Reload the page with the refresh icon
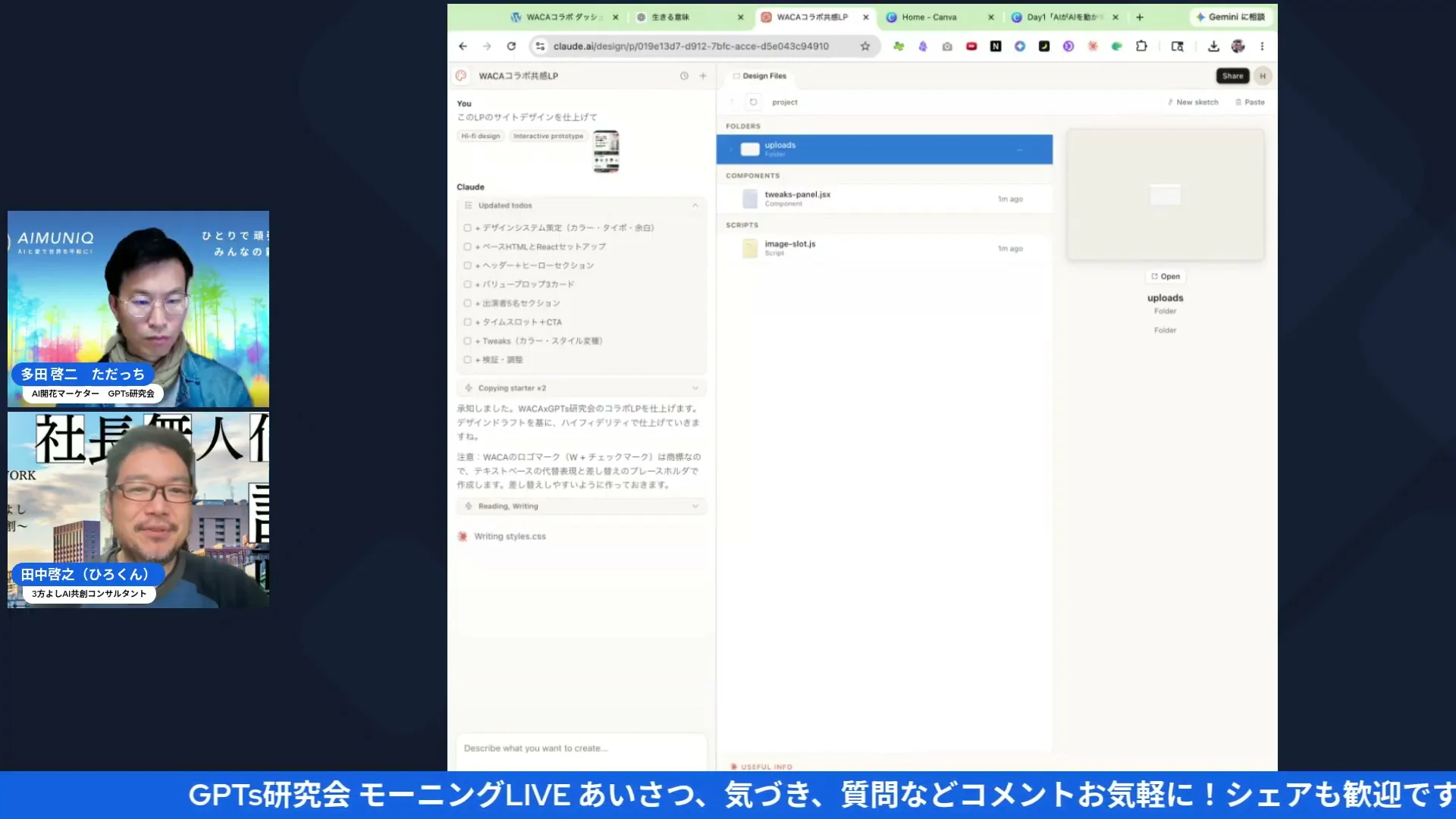This screenshot has width=1456, height=819. (x=511, y=46)
